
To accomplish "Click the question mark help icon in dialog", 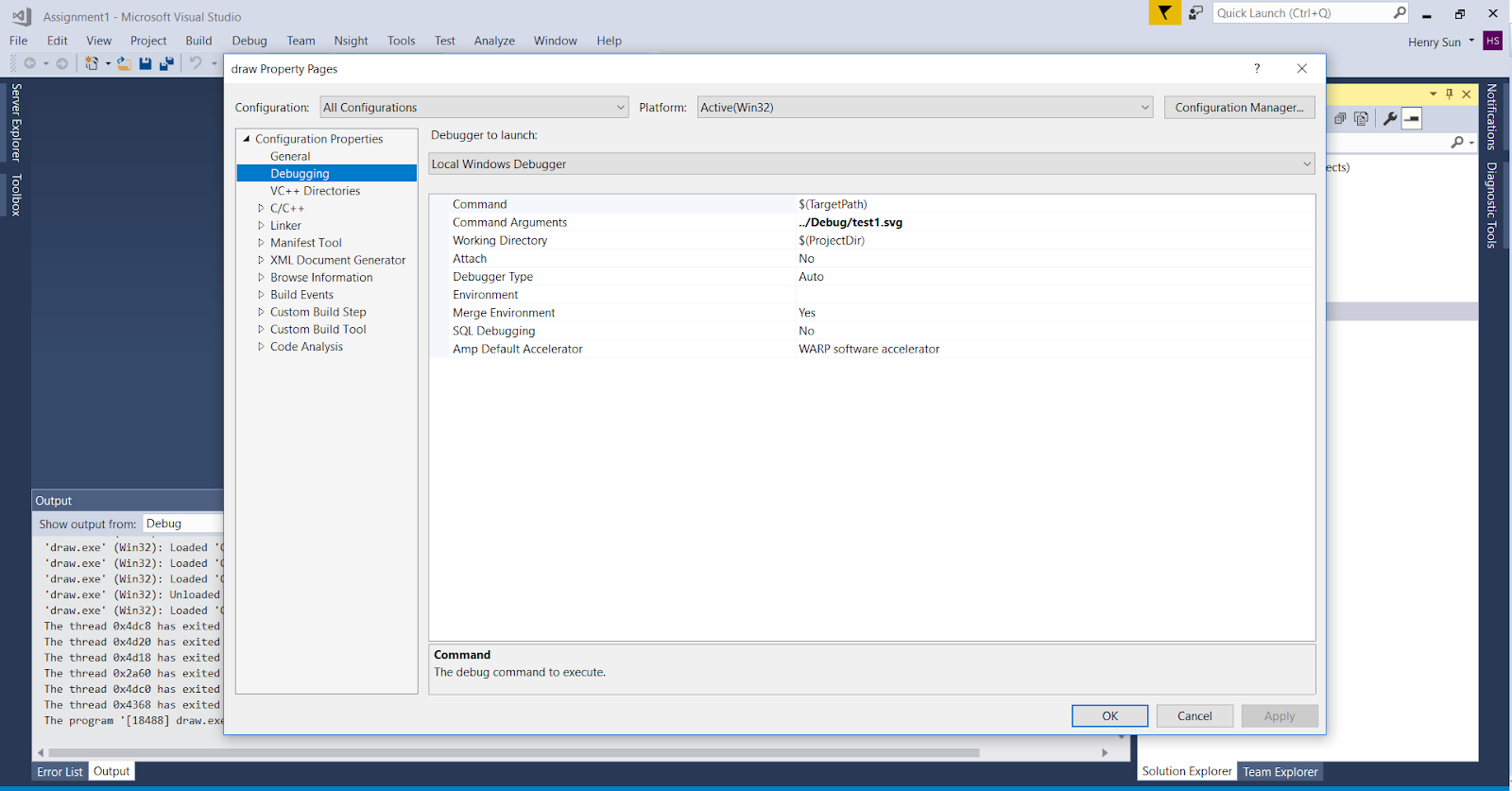I will pyautogui.click(x=1257, y=68).
